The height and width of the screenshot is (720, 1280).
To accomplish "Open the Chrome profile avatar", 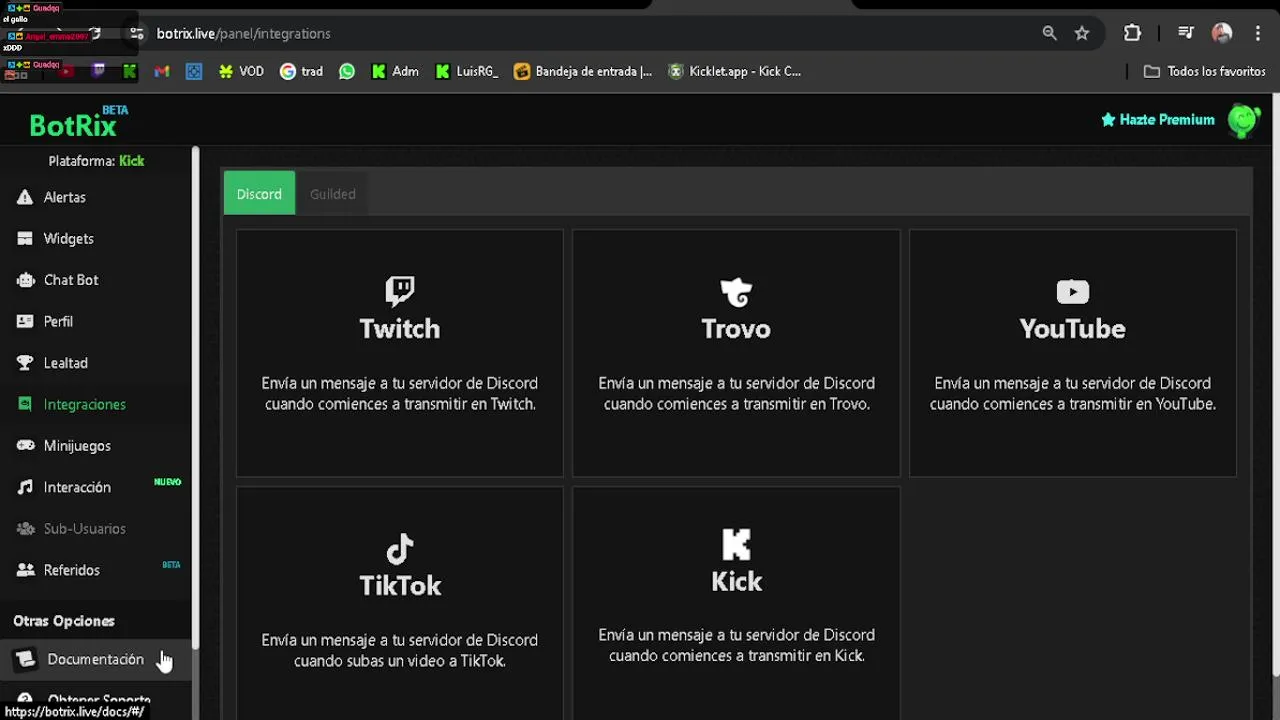I will pos(1222,33).
